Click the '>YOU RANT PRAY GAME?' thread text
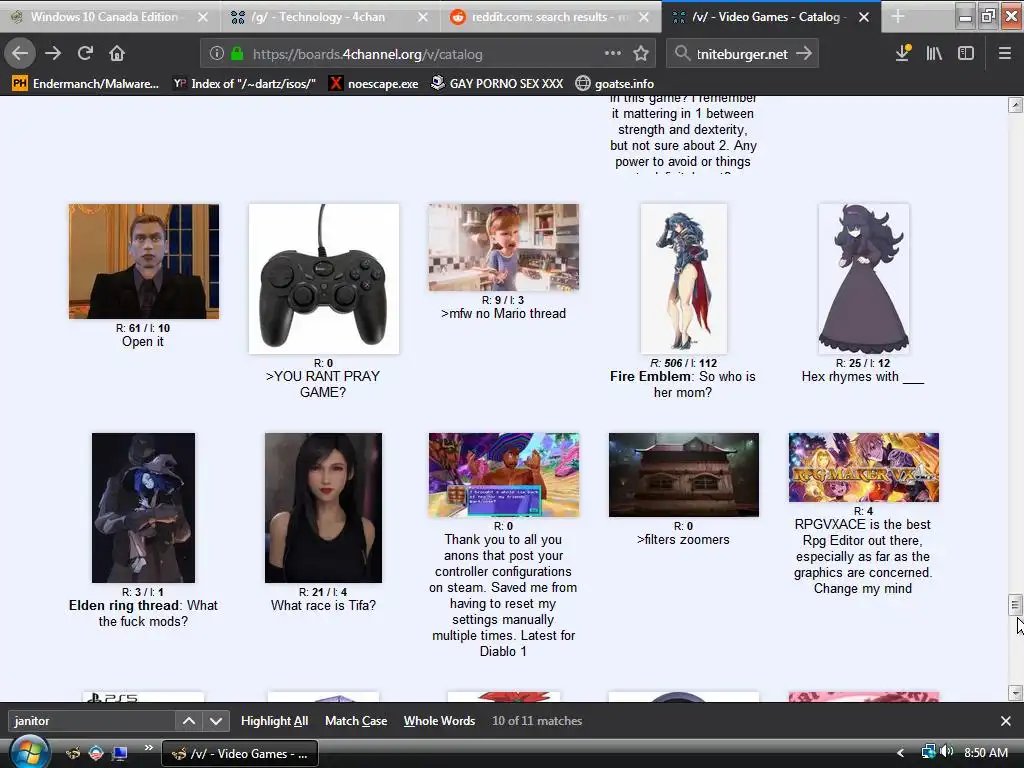The width and height of the screenshot is (1024, 768). (323, 384)
